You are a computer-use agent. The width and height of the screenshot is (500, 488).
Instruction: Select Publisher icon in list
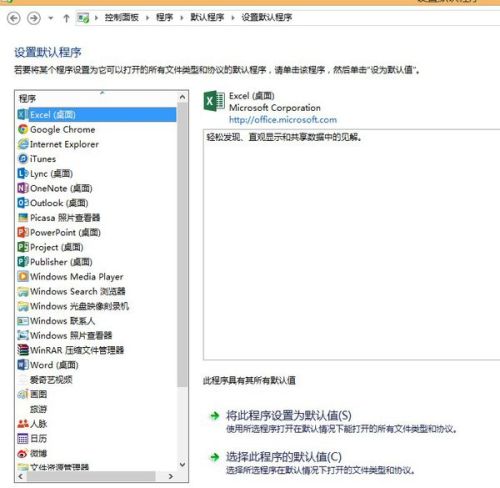coord(23,262)
